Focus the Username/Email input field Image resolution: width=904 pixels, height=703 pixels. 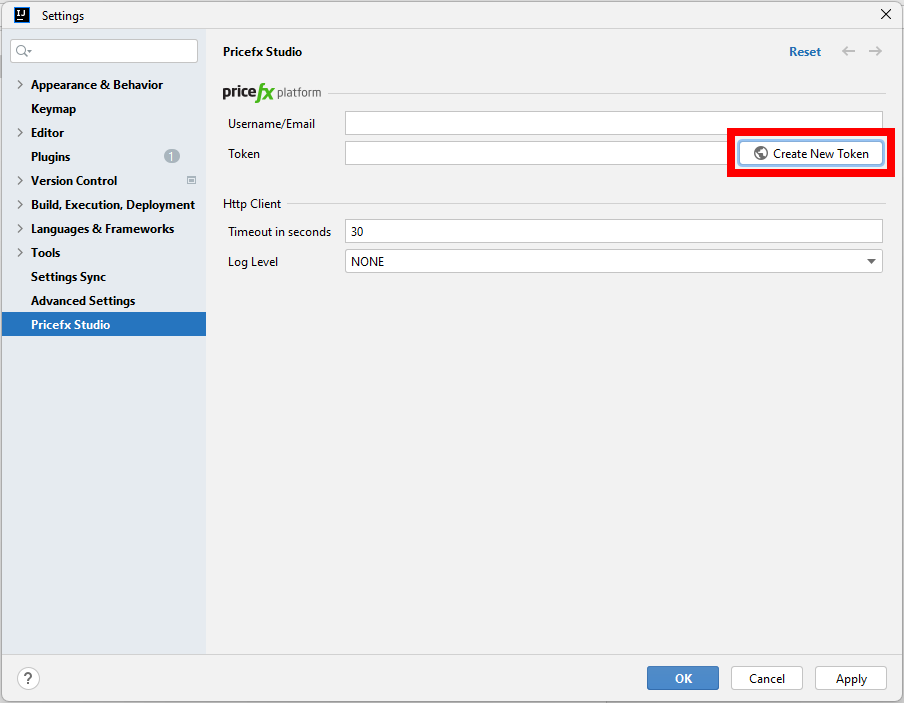coord(613,123)
